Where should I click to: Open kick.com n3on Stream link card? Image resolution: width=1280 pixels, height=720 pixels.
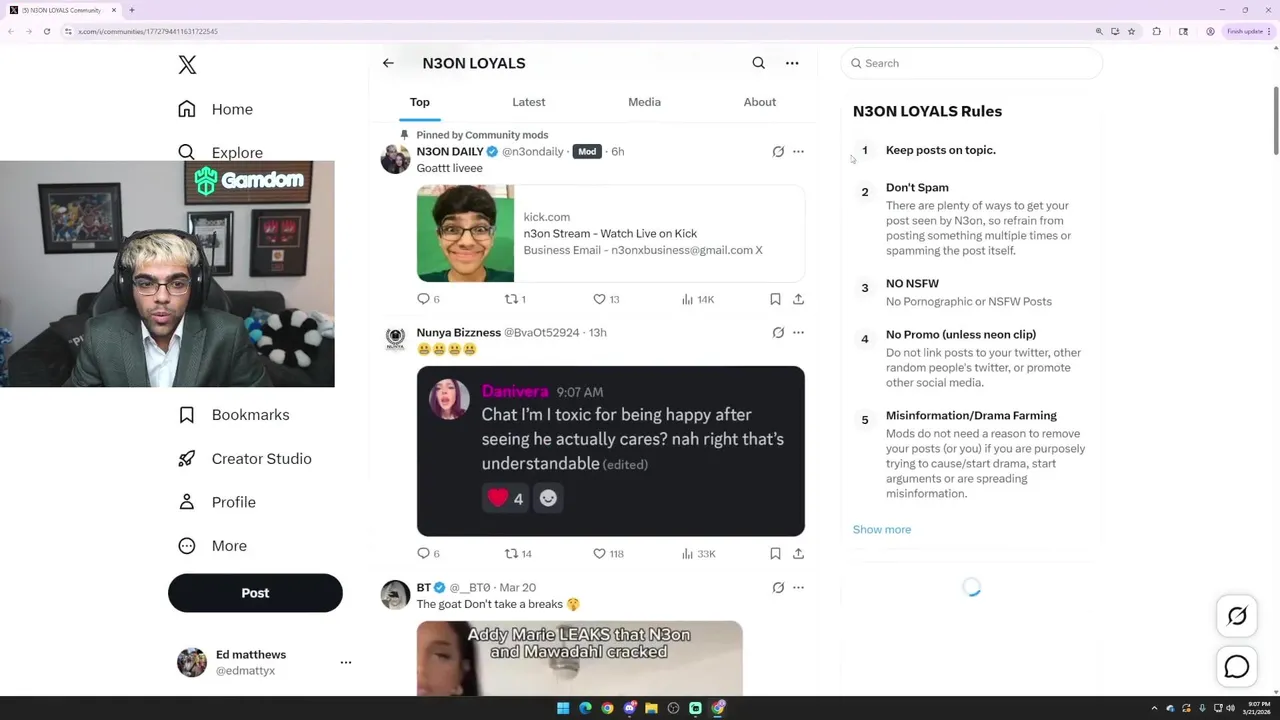click(x=611, y=233)
